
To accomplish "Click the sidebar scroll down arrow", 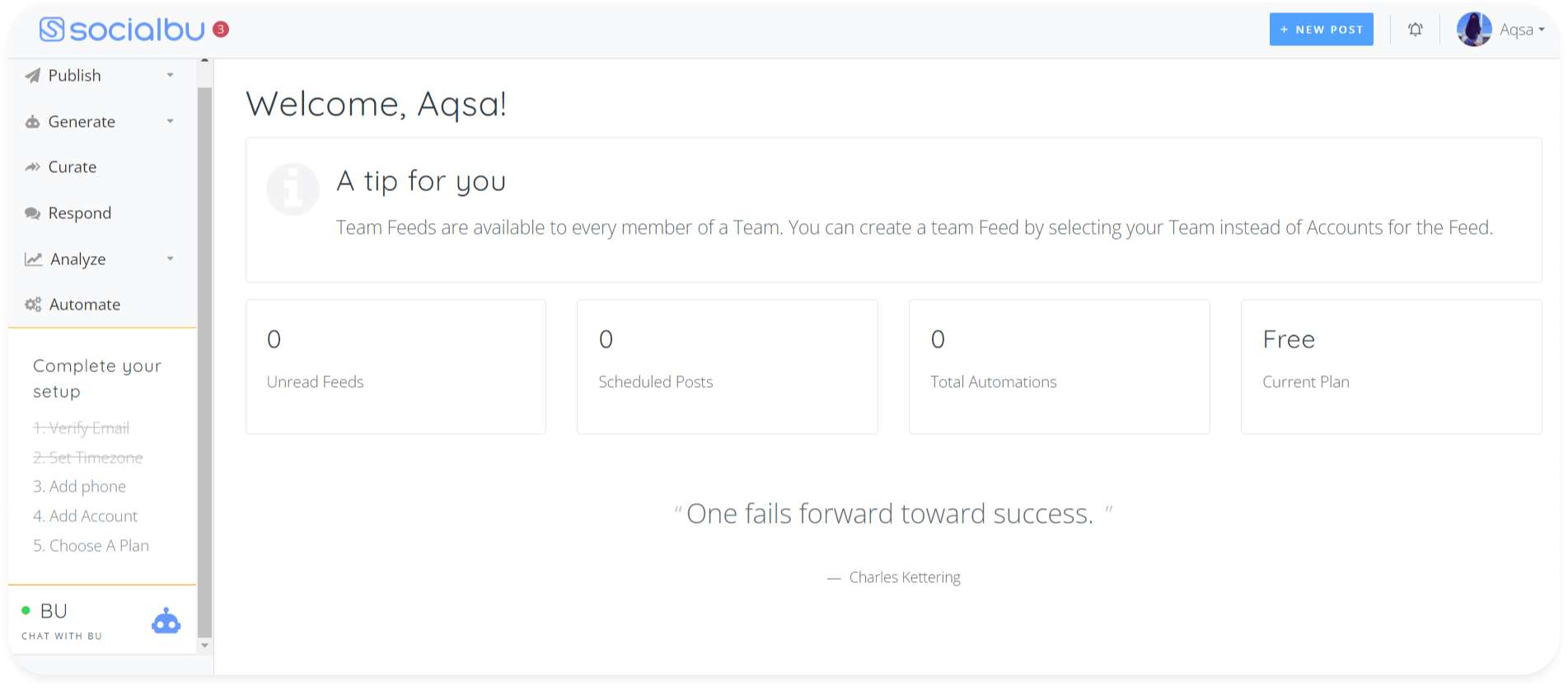I will point(205,646).
